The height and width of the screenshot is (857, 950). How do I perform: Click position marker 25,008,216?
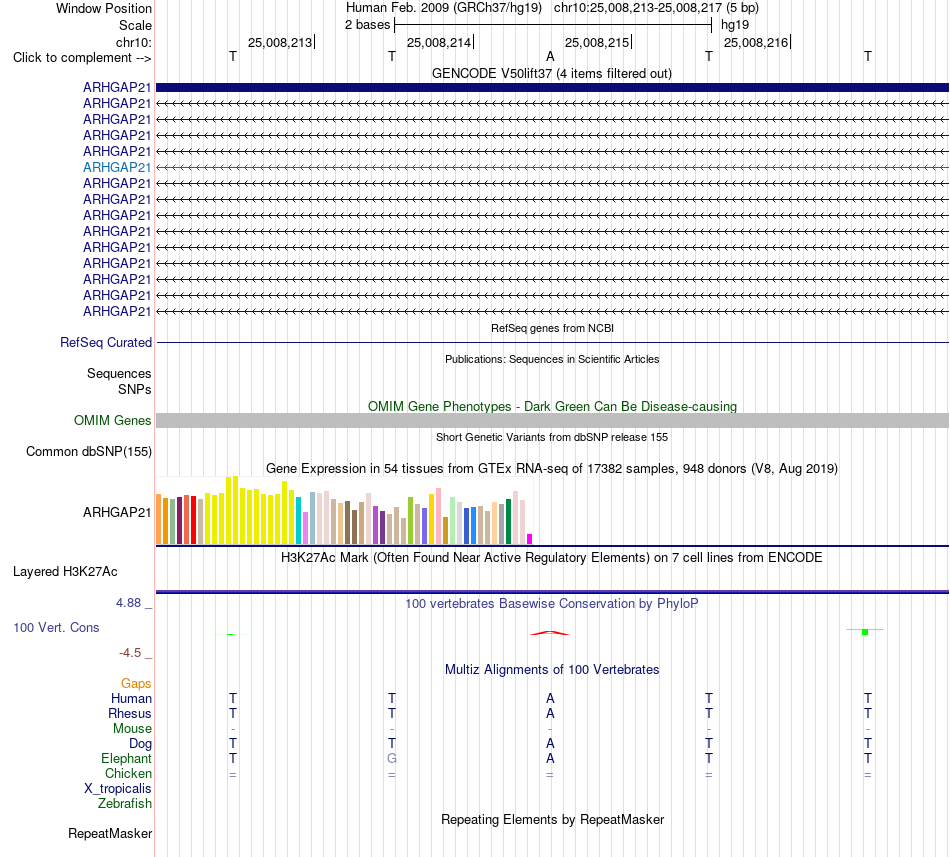click(x=756, y=42)
